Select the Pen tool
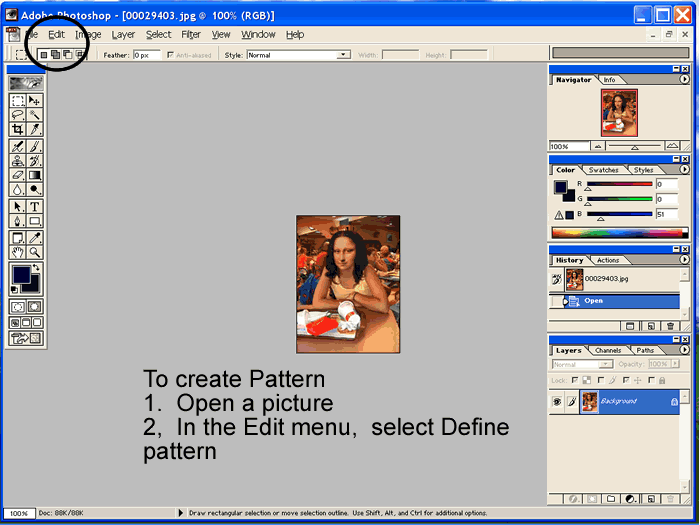This screenshot has width=700, height=525. point(18,221)
